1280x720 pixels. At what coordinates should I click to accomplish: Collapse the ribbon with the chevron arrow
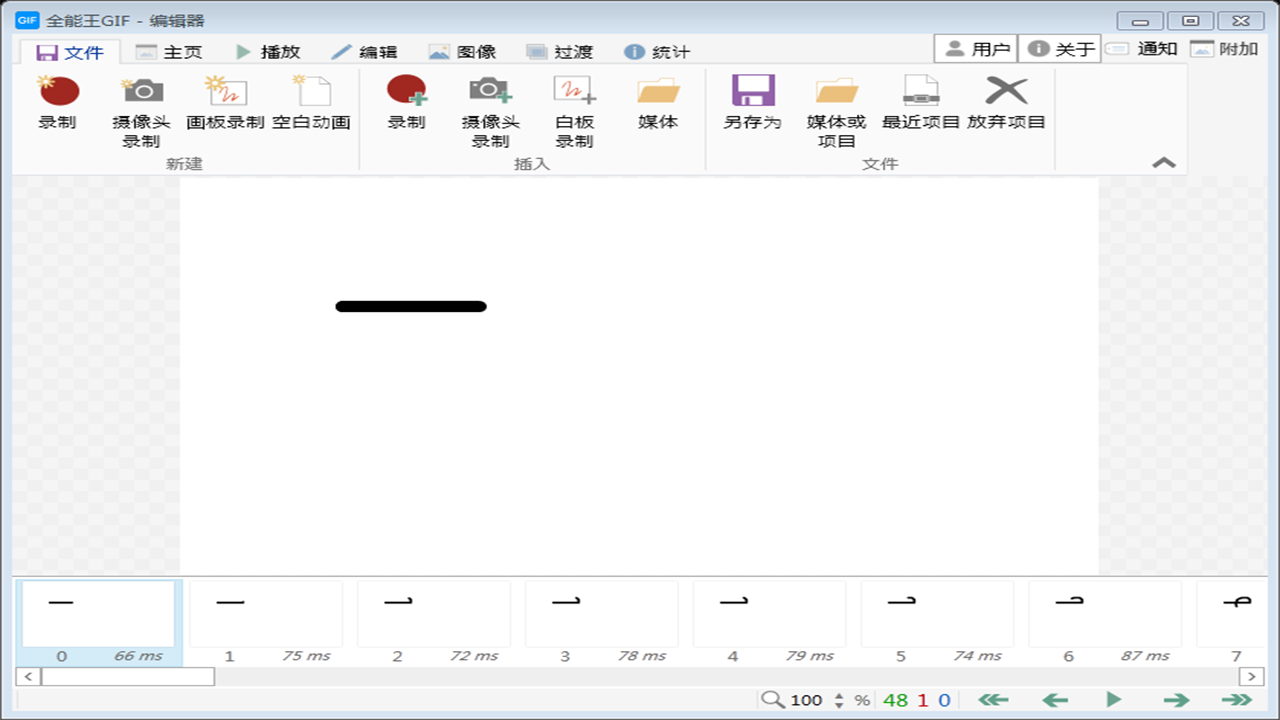(1163, 161)
